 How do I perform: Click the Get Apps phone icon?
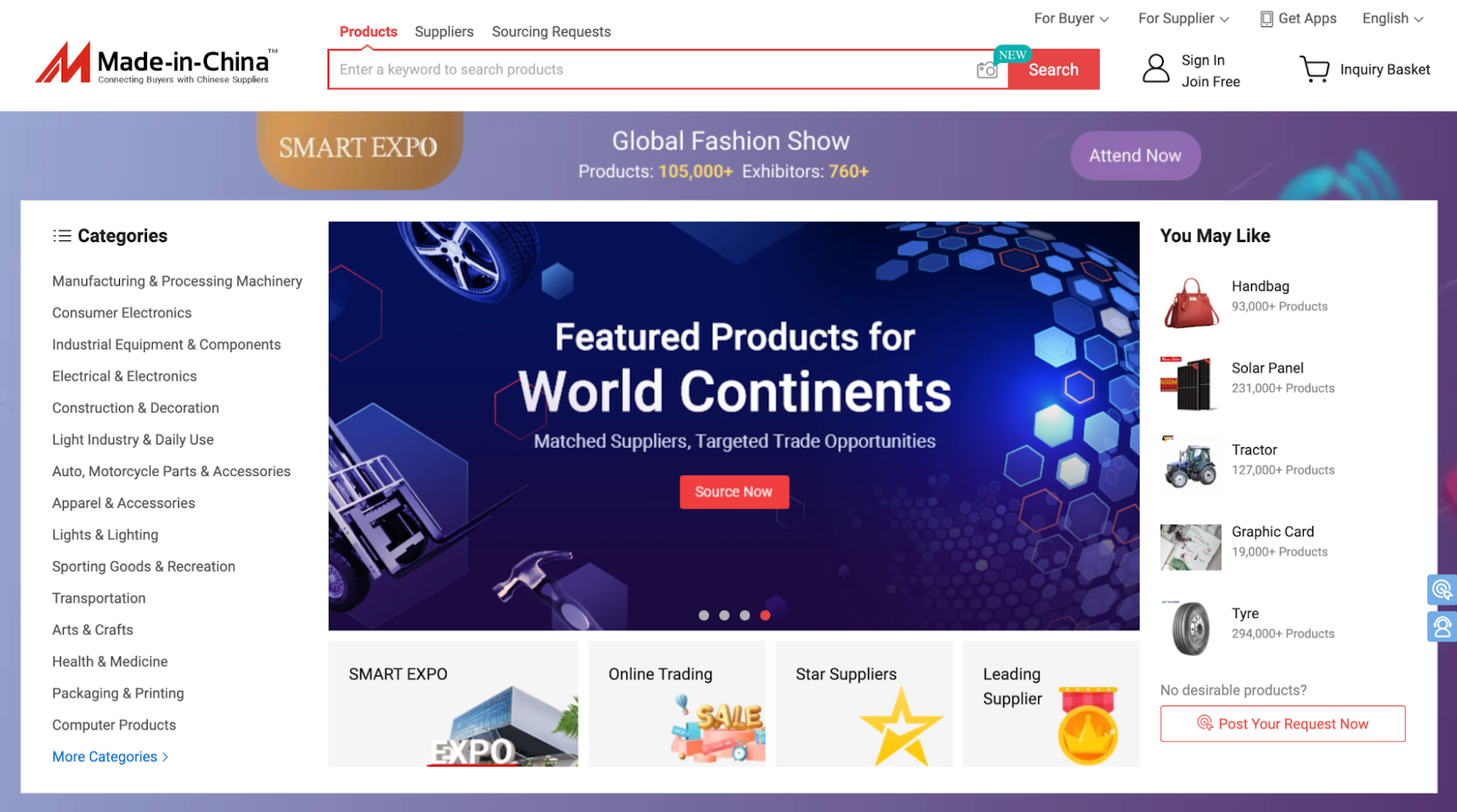[1266, 18]
